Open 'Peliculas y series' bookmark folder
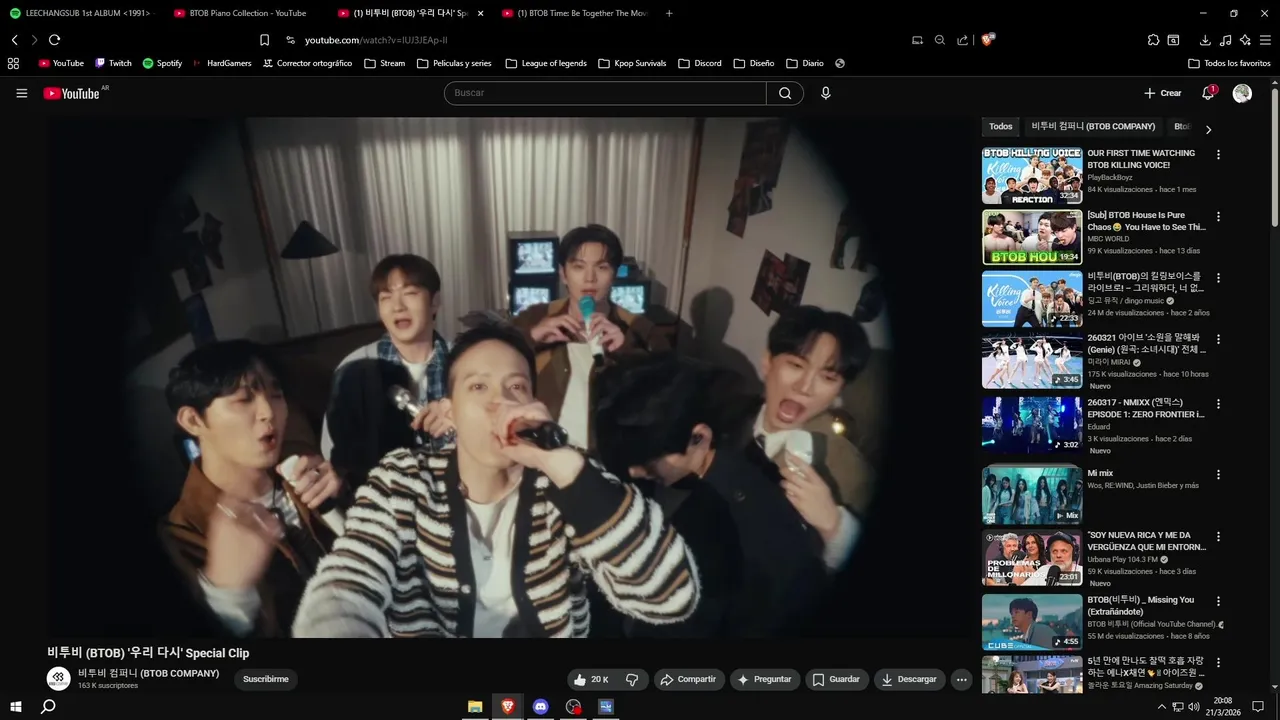 click(453, 63)
